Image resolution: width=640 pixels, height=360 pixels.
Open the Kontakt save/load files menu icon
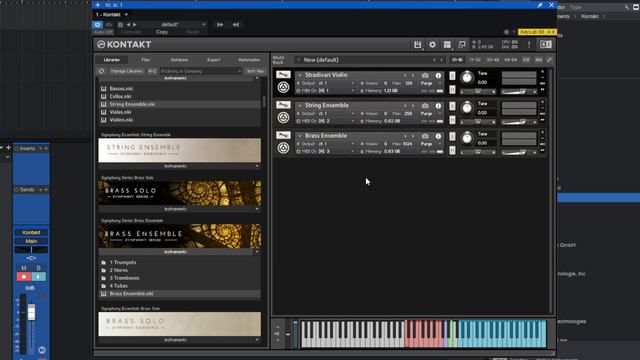tap(417, 44)
